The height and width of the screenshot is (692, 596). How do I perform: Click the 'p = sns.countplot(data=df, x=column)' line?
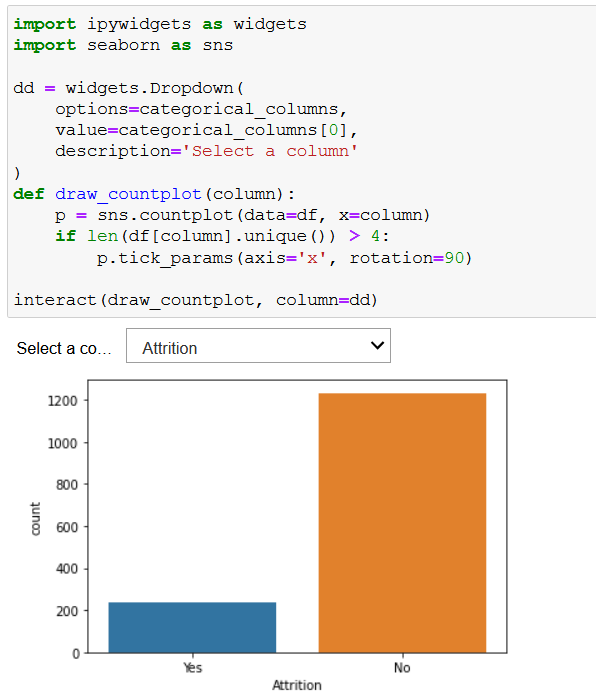(x=242, y=215)
